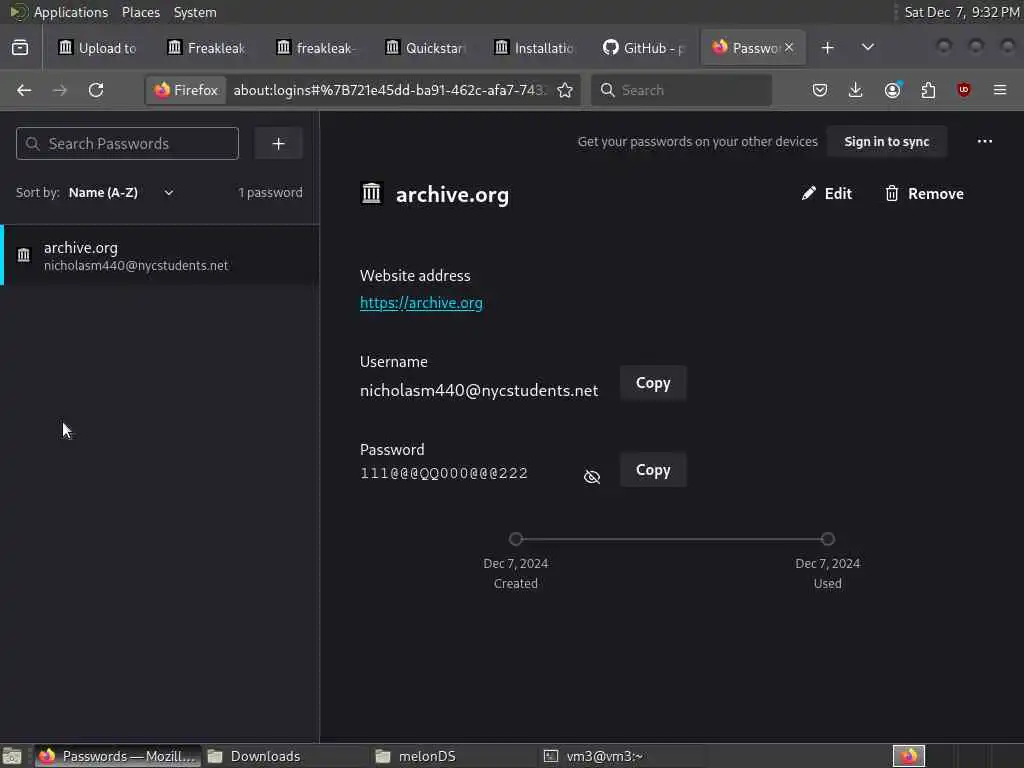
Task: Switch to the lowercase freakleak tab
Action: click(317, 48)
